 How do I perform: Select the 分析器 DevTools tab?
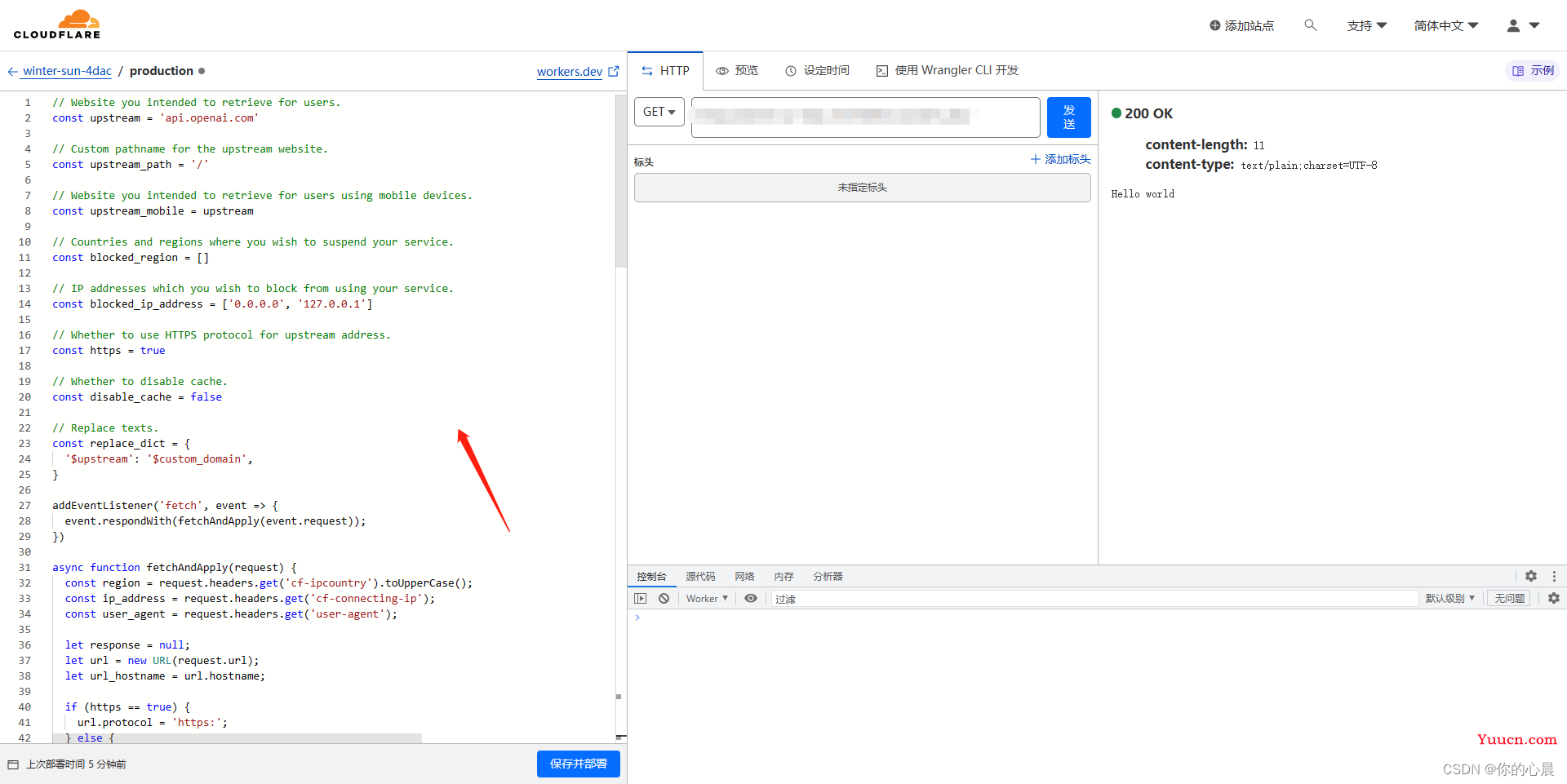pyautogui.click(x=828, y=576)
